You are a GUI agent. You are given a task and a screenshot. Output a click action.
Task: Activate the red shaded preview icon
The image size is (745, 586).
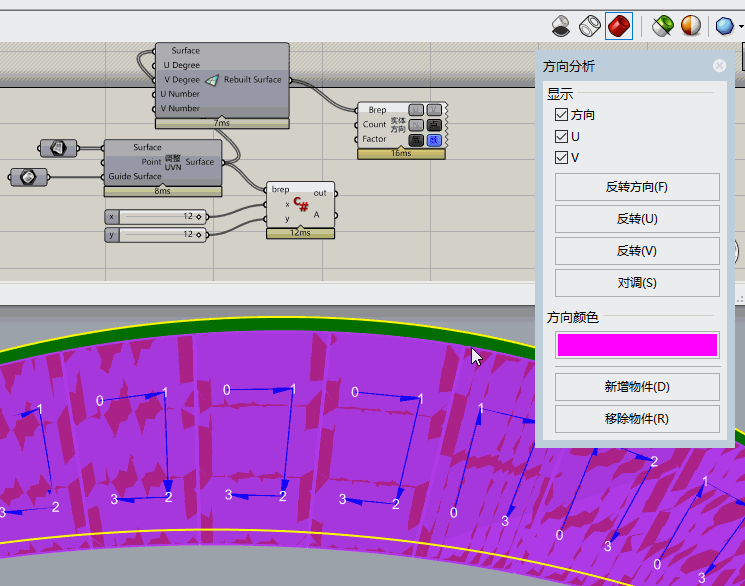[619, 26]
